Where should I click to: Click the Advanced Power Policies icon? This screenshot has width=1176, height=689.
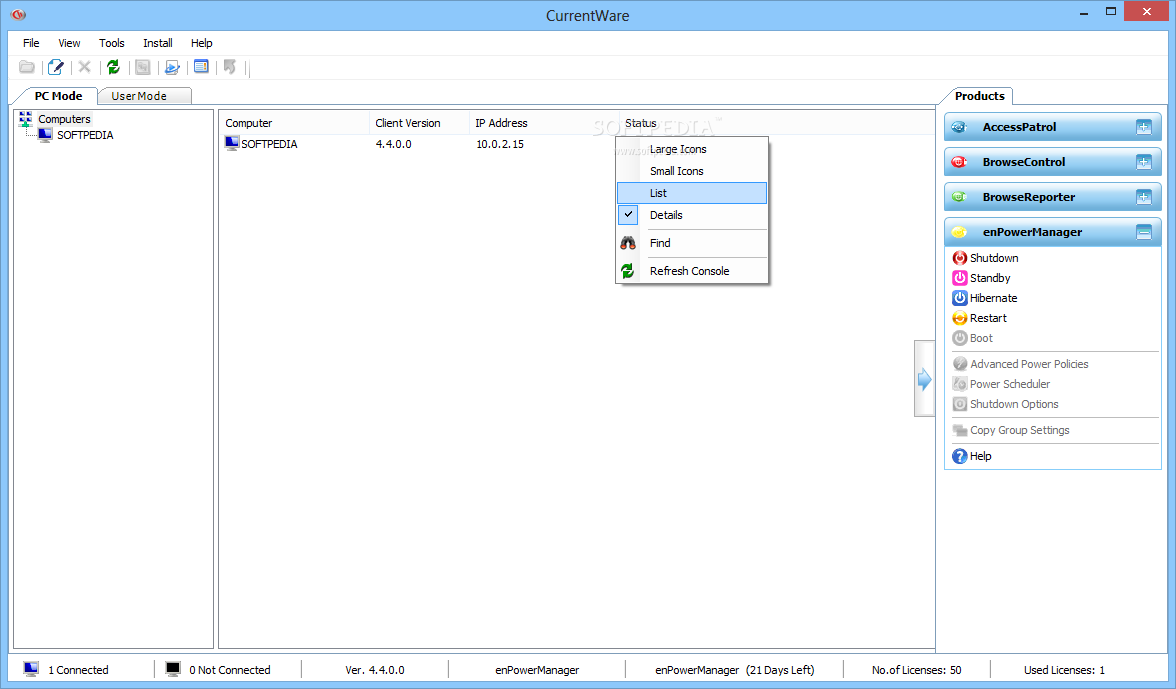point(959,364)
